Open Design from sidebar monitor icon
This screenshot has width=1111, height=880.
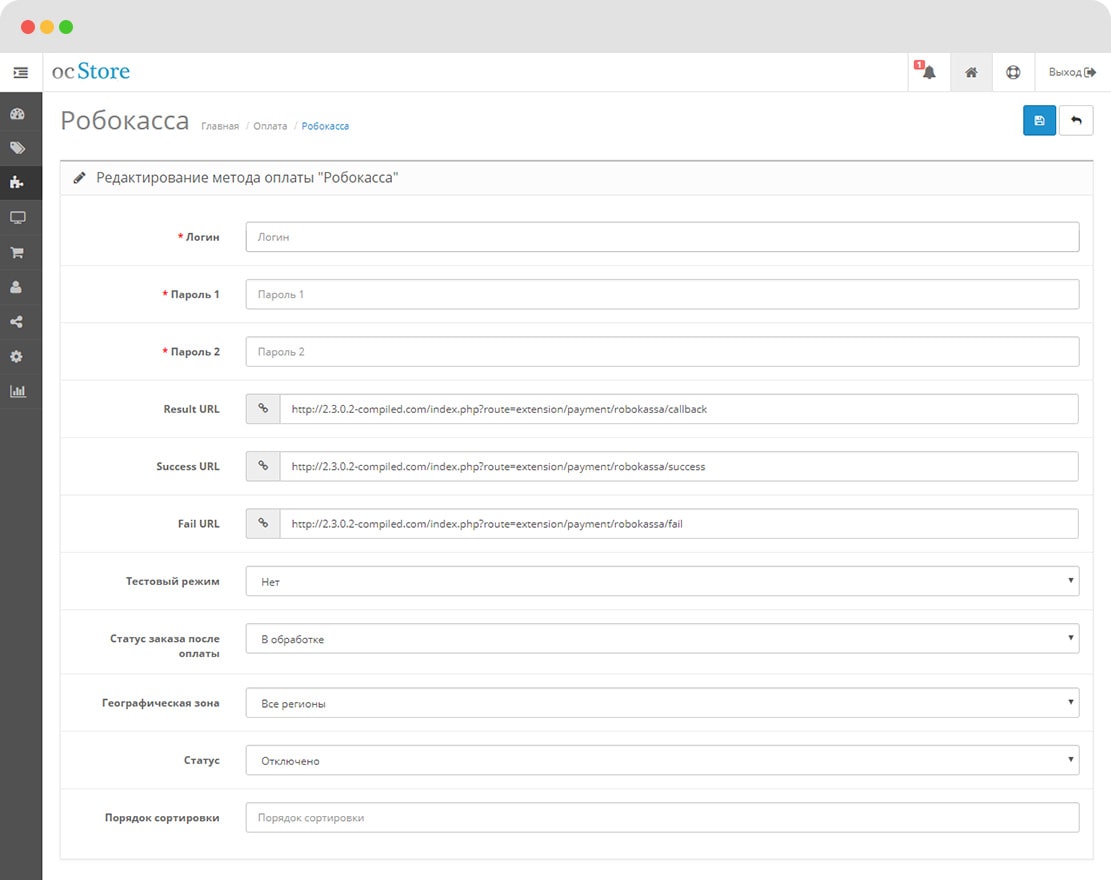(18, 218)
